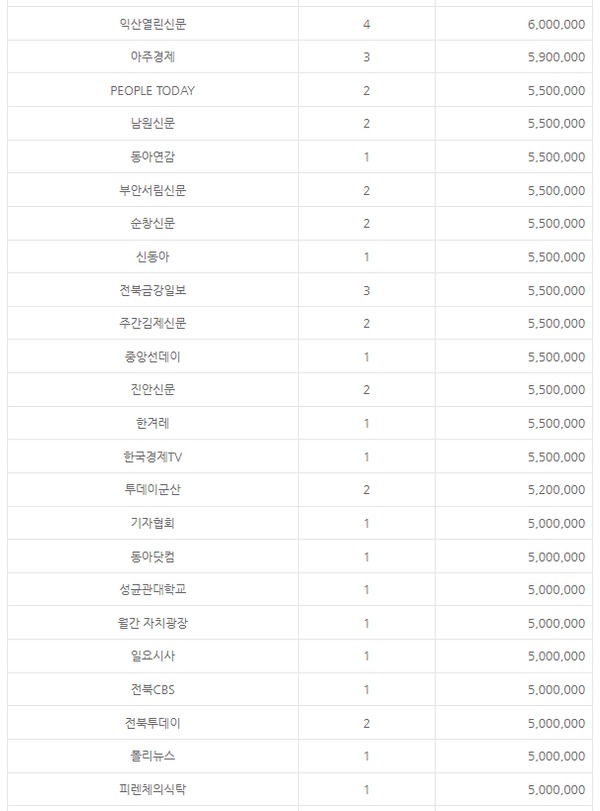This screenshot has height=811, width=600.
Task: Click the 중앙선데이 row label
Action: click(152, 357)
